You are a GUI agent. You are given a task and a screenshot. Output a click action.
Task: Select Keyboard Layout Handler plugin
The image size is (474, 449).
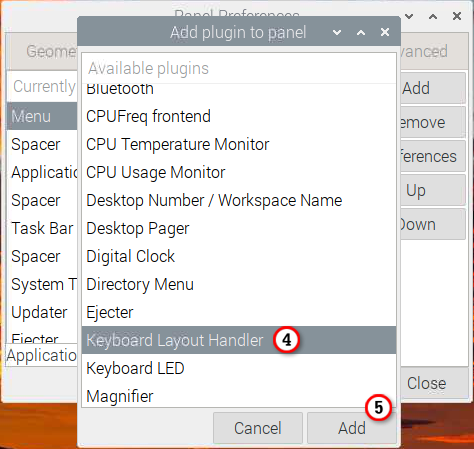pos(239,340)
